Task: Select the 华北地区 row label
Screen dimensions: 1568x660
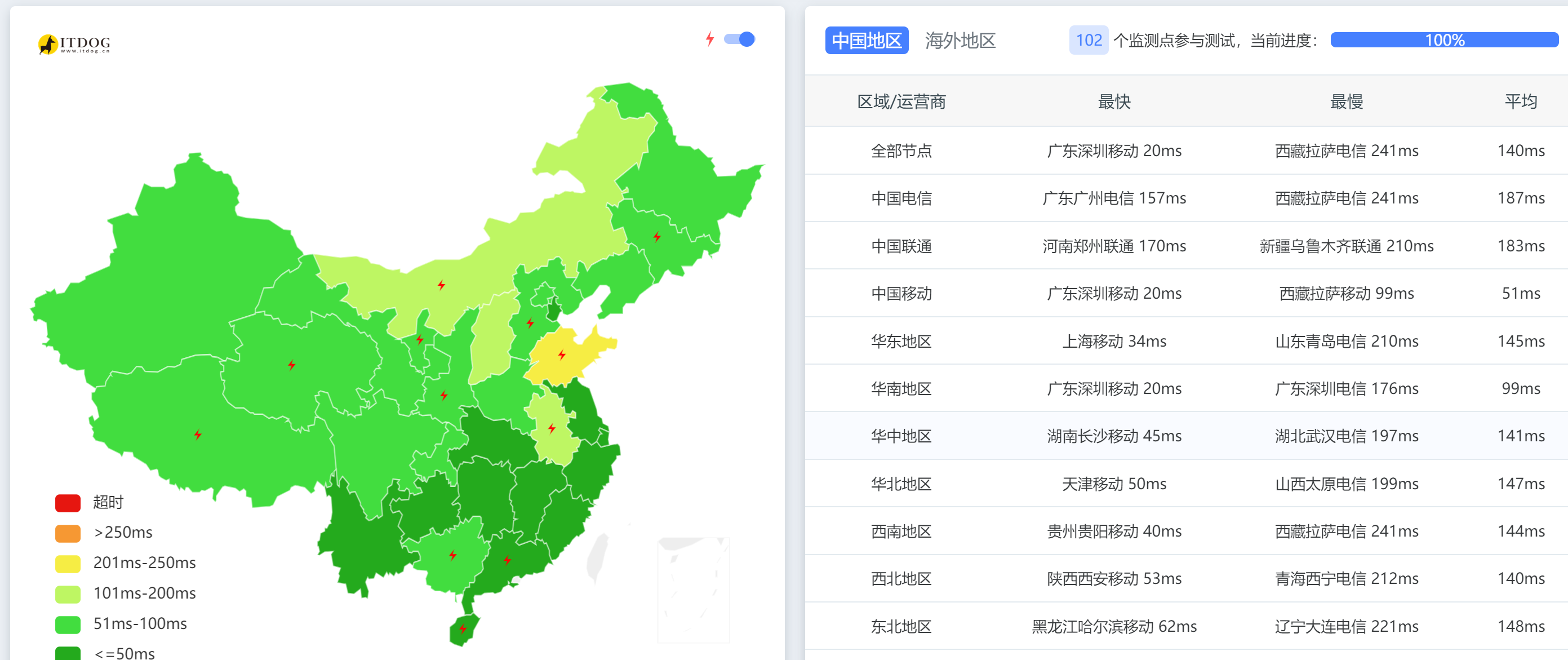Action: (x=901, y=484)
